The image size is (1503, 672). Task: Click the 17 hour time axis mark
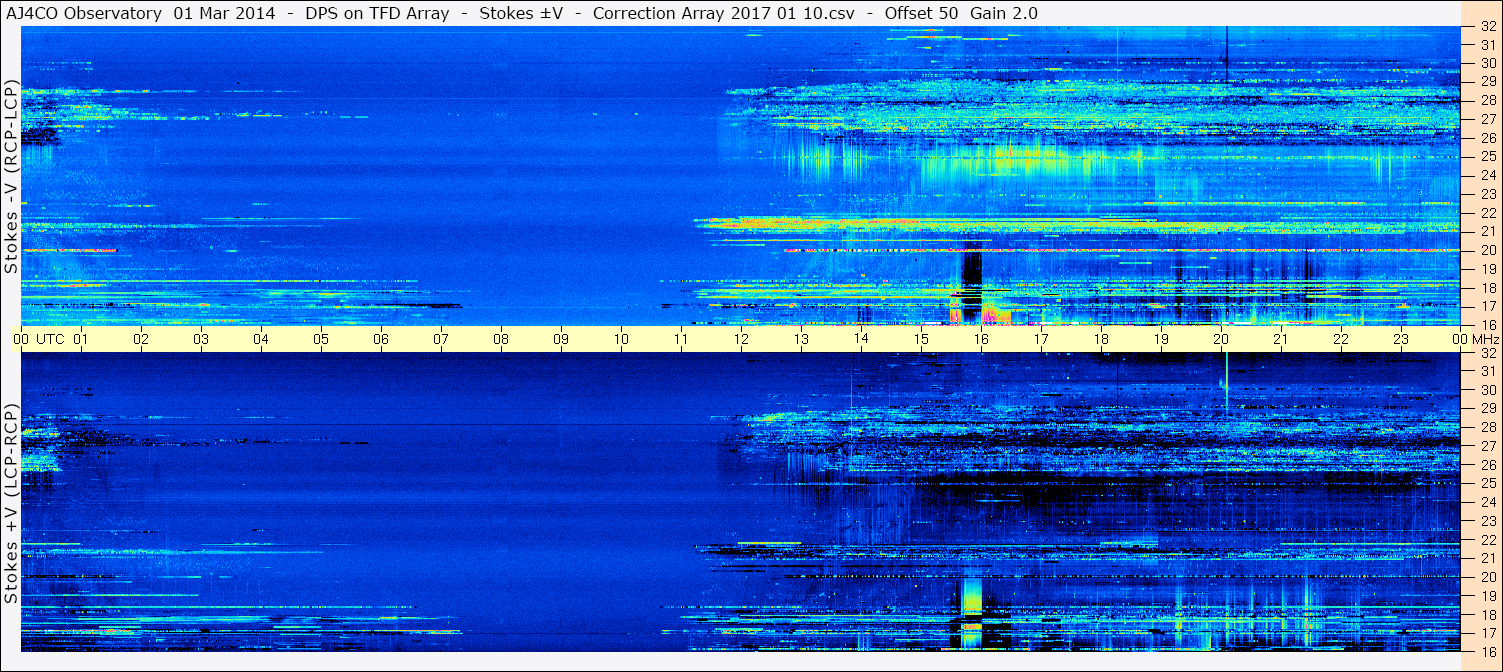[x=1041, y=339]
